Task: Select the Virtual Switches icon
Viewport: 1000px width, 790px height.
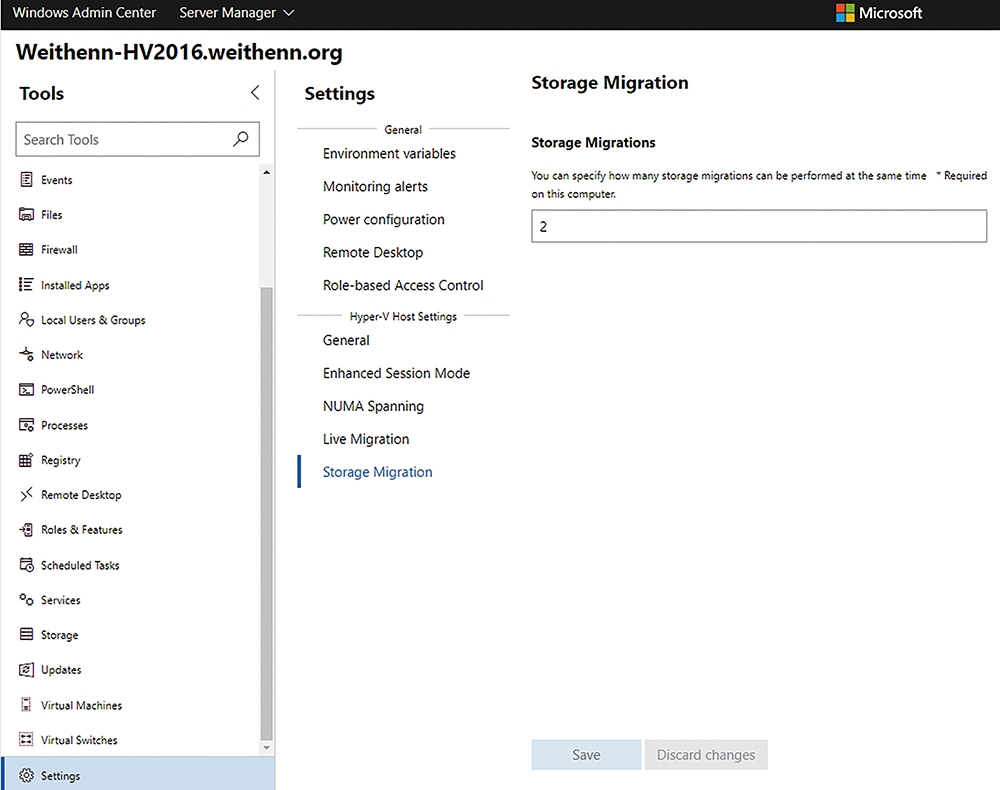Action: click(x=26, y=739)
